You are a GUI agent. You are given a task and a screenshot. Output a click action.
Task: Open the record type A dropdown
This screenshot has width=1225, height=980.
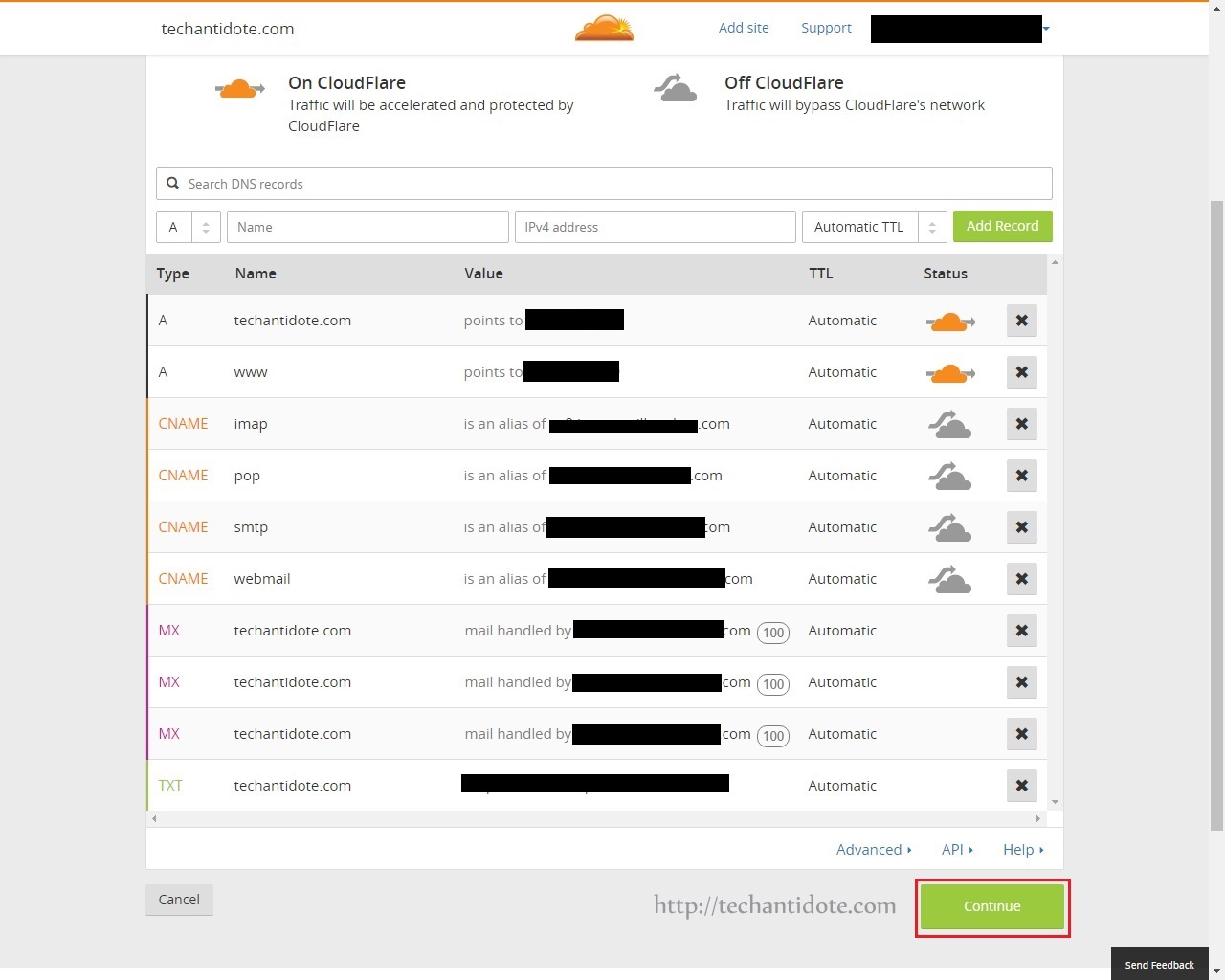click(x=189, y=227)
